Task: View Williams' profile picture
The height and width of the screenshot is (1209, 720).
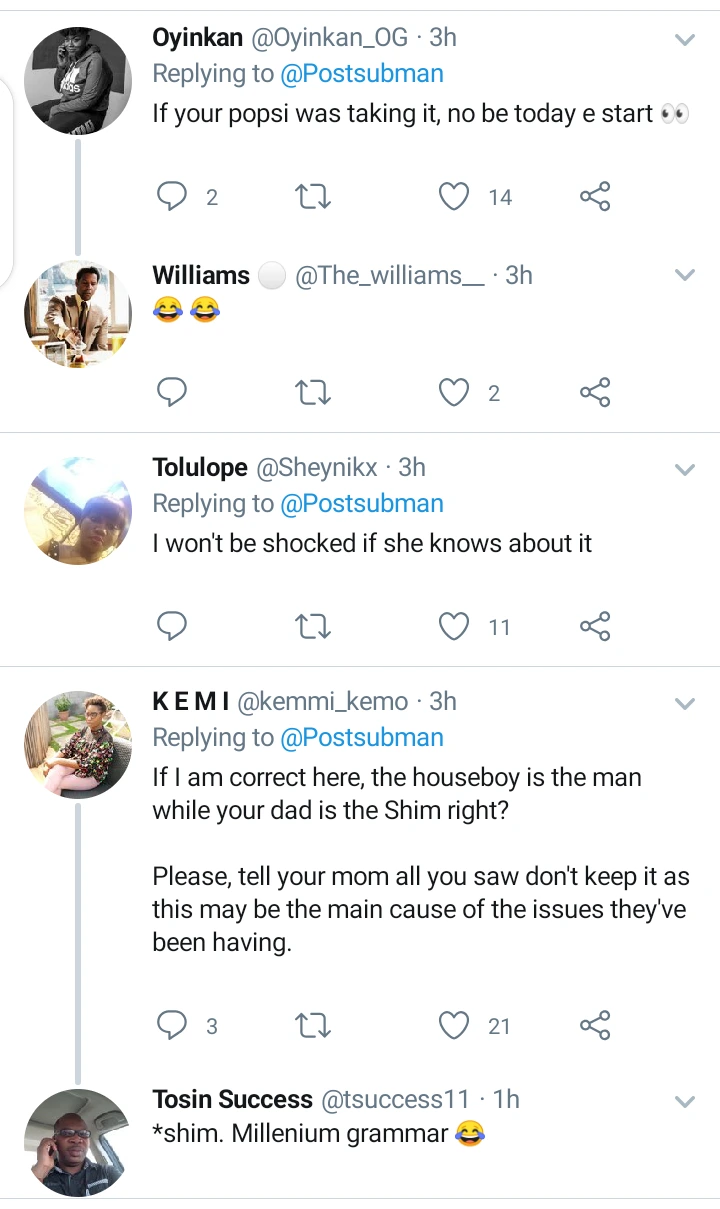Action: click(78, 315)
